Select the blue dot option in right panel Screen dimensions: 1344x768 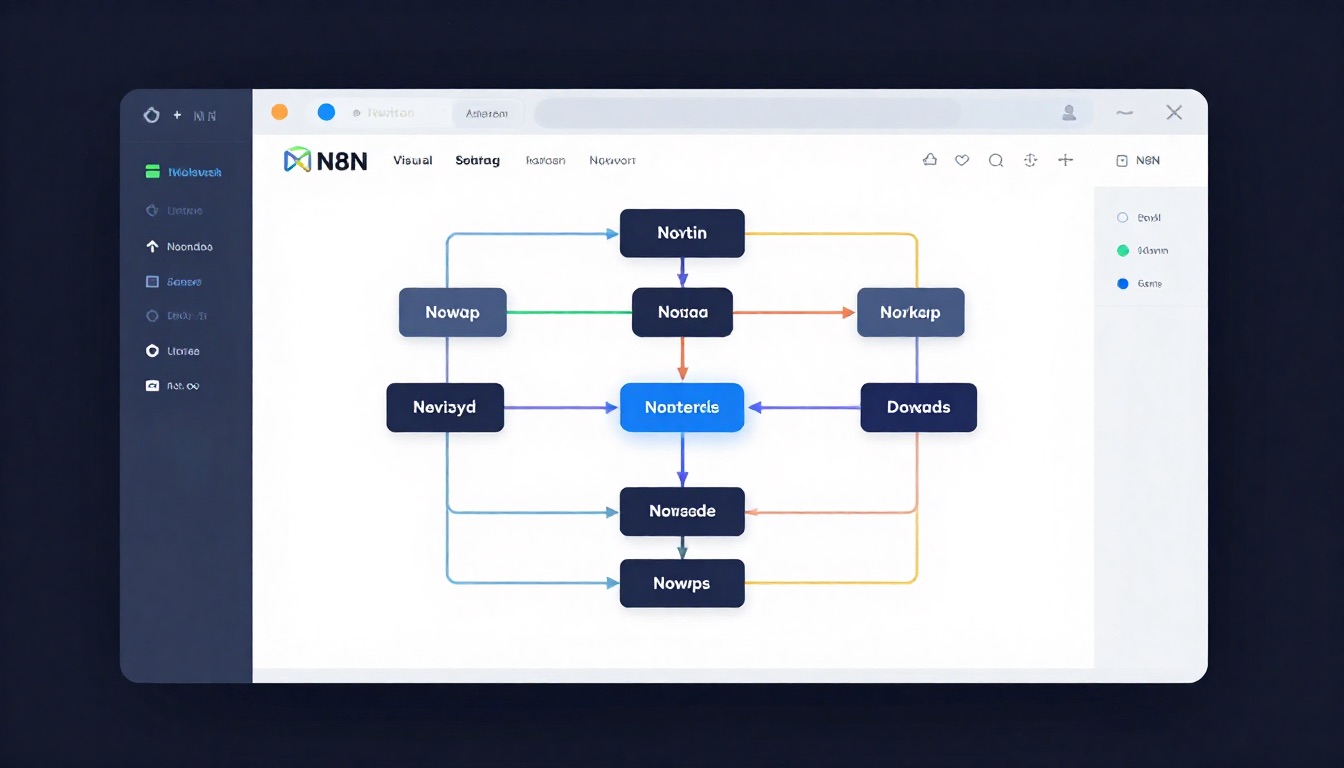click(x=1122, y=284)
